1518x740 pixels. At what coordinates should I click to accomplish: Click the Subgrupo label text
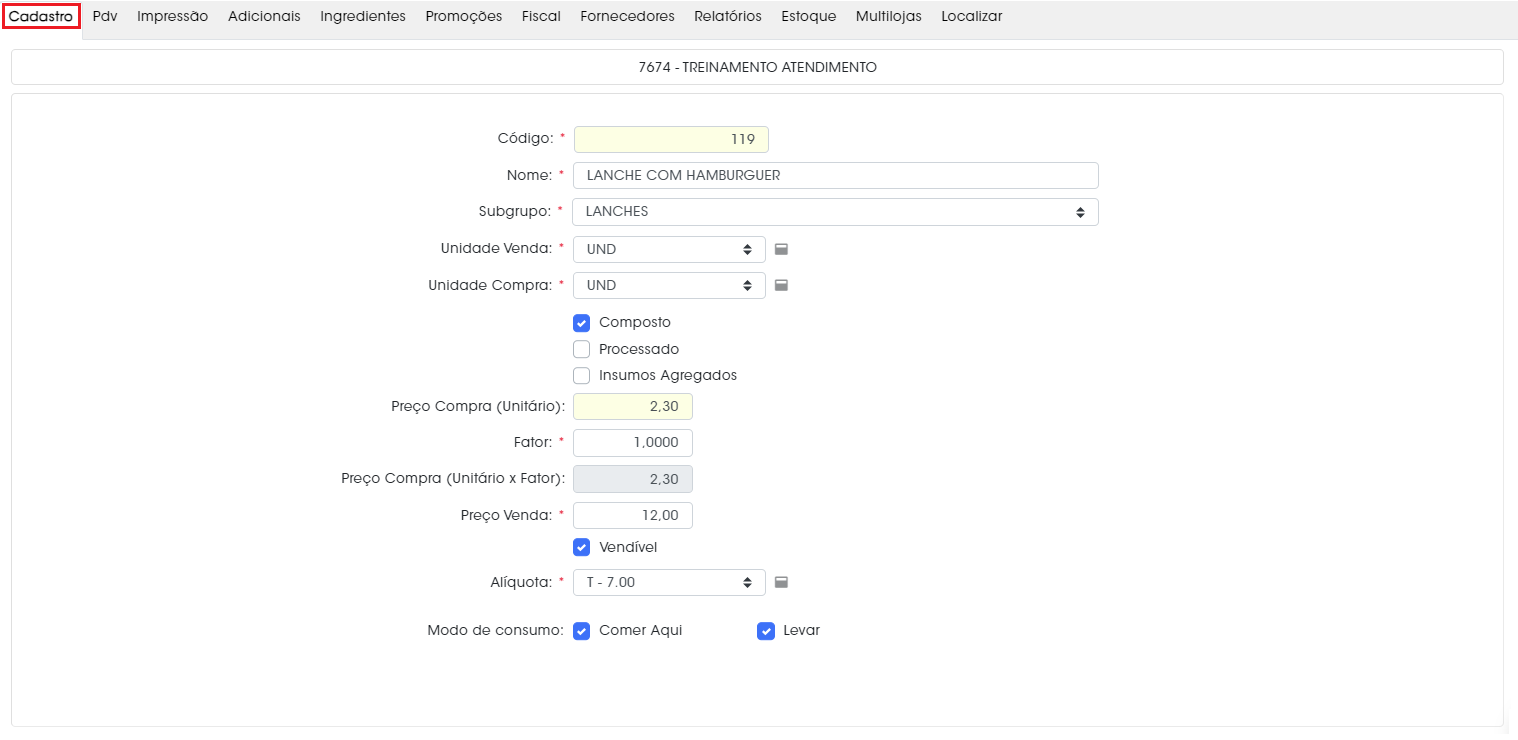click(514, 212)
